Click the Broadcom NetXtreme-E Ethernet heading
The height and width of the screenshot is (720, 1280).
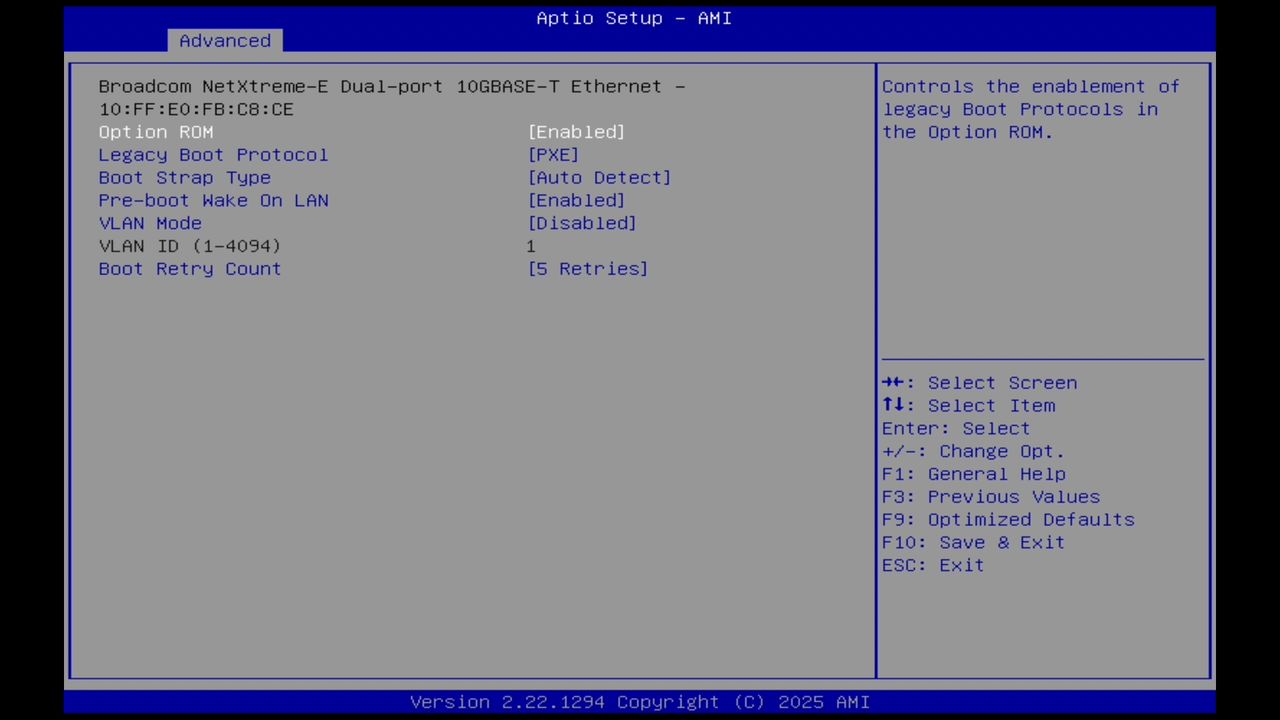pyautogui.click(x=392, y=86)
